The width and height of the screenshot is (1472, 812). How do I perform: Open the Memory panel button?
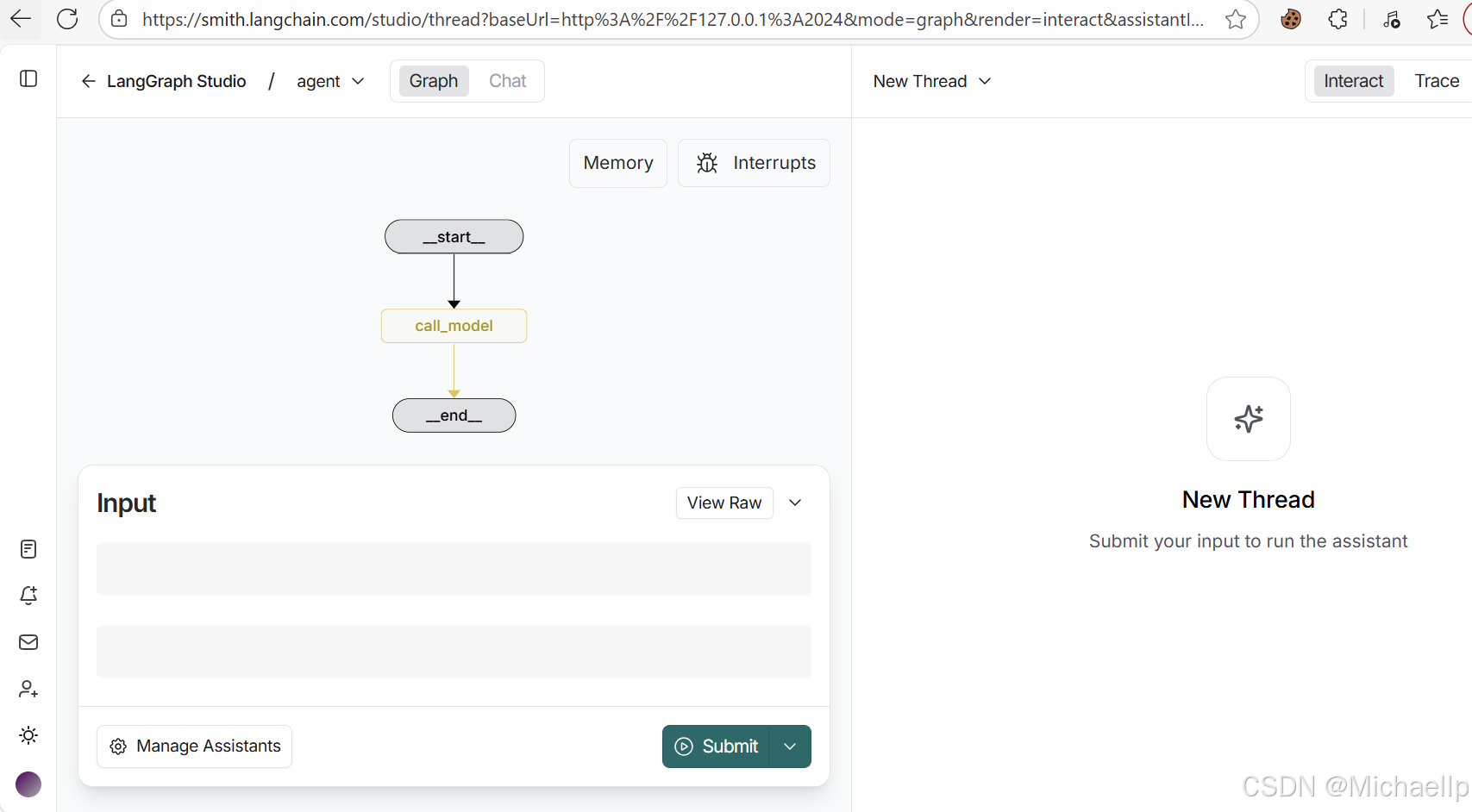click(x=618, y=163)
